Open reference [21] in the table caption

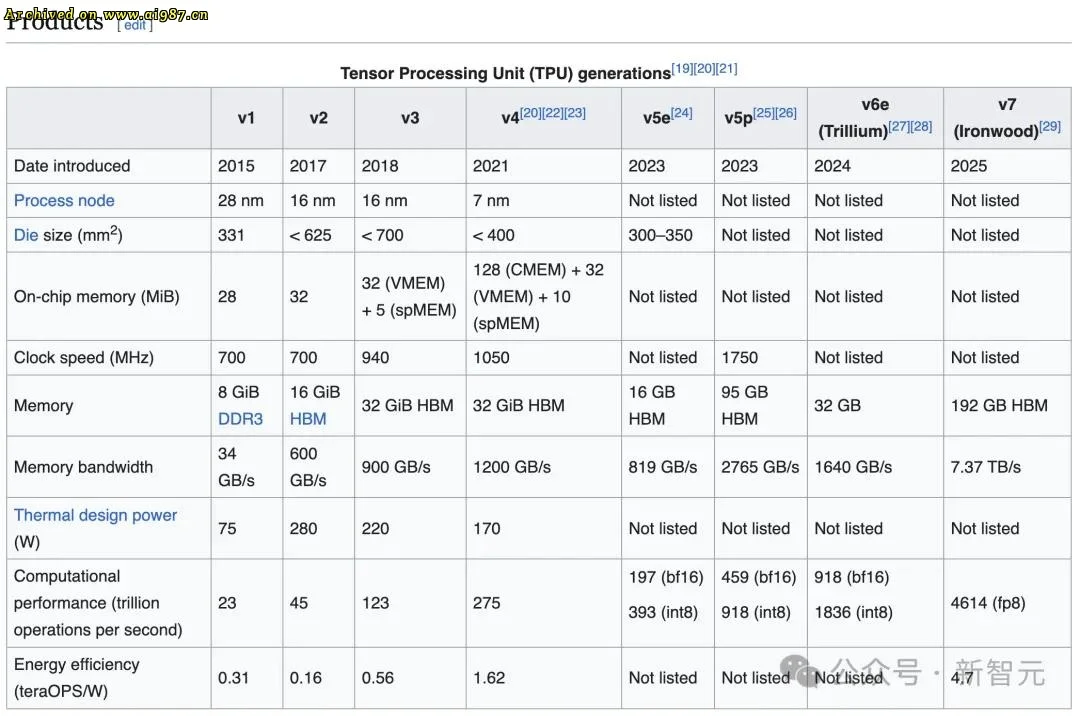(726, 67)
